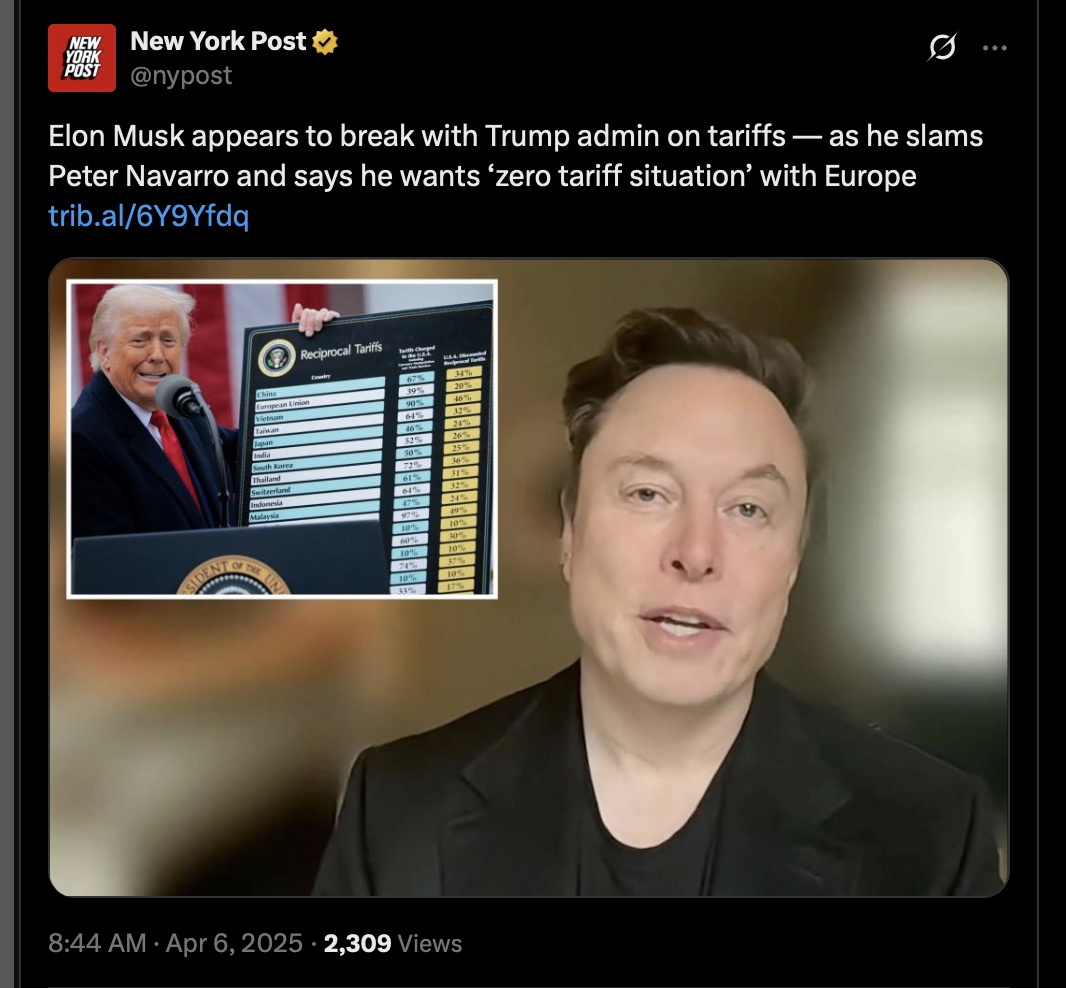View the 2,309 Views count

(393, 943)
